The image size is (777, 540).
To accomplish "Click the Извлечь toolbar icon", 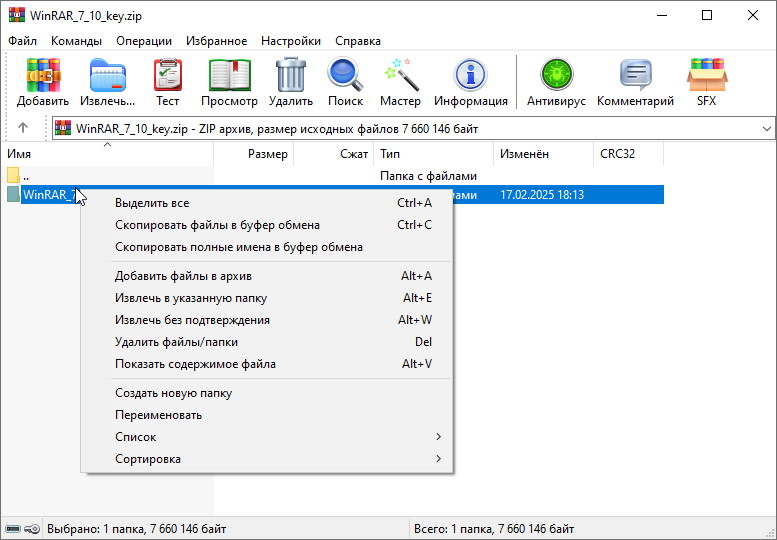I will click(108, 75).
